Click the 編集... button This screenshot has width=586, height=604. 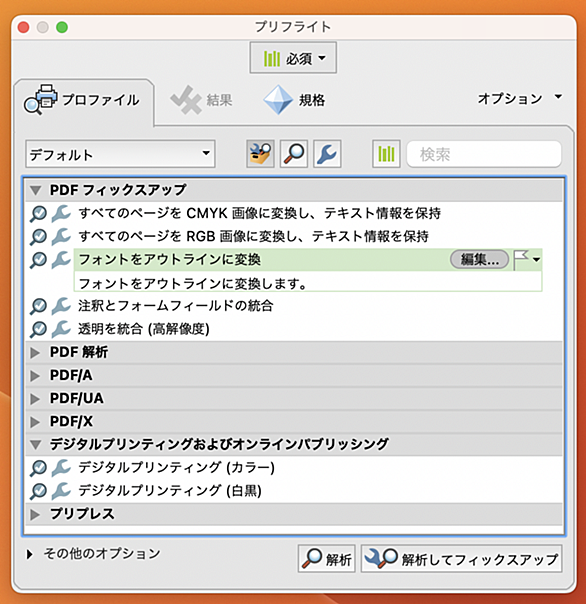[x=479, y=260]
